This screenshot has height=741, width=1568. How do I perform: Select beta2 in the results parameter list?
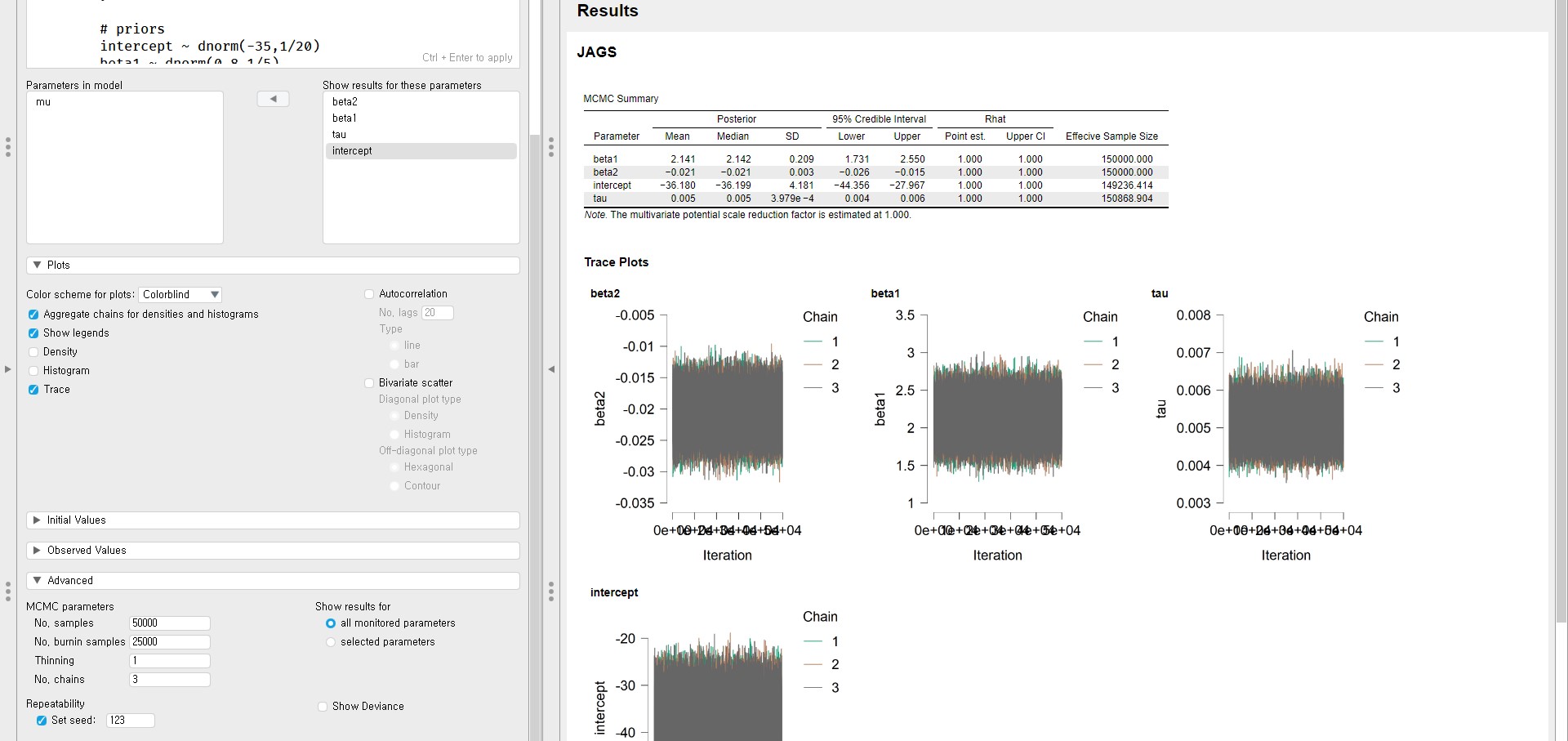[345, 102]
